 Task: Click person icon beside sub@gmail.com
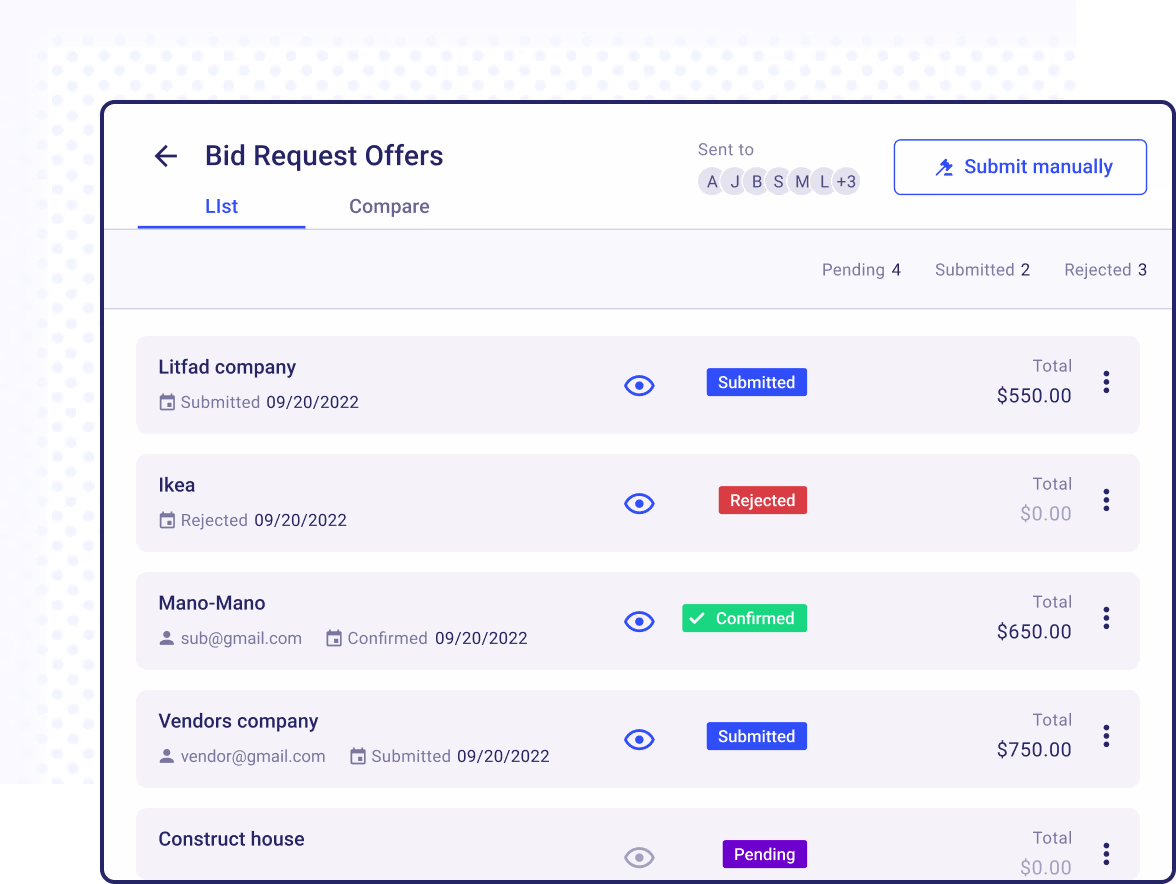coord(166,638)
